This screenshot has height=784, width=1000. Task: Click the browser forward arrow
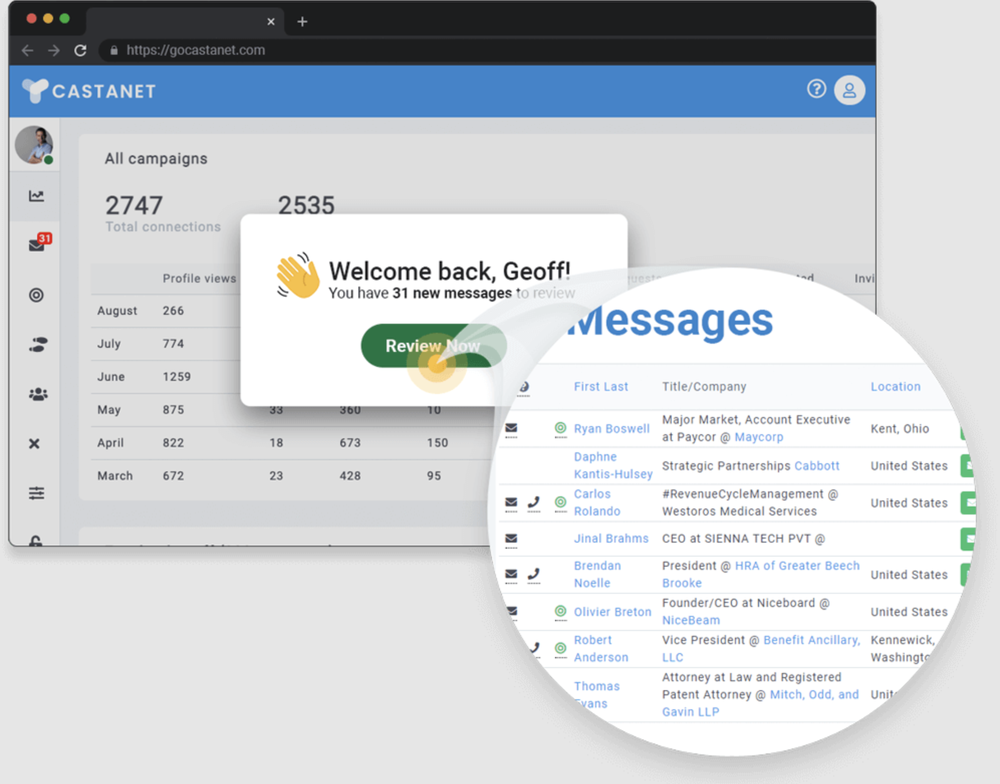[x=54, y=50]
